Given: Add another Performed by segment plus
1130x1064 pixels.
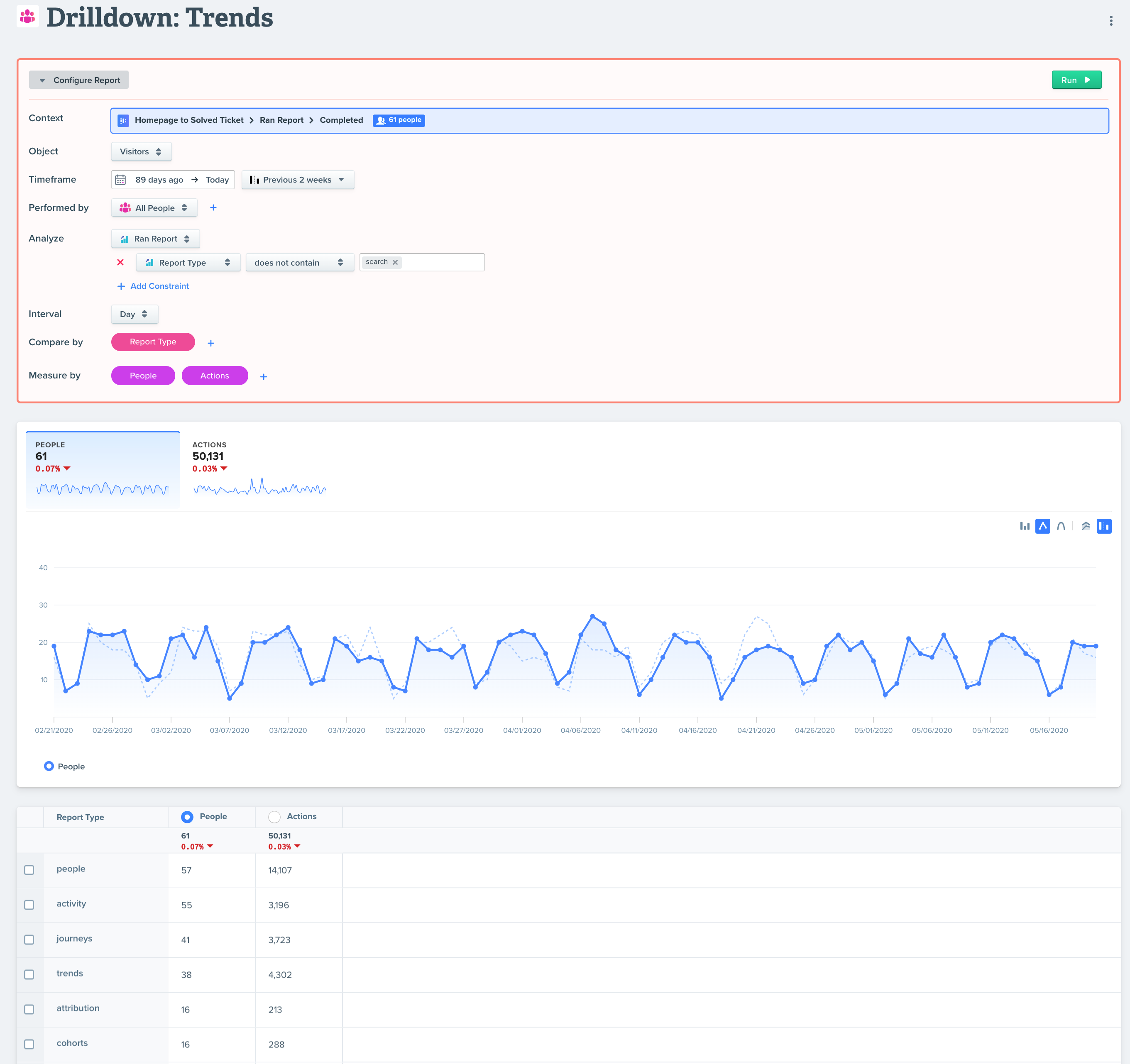Looking at the screenshot, I should (x=213, y=208).
